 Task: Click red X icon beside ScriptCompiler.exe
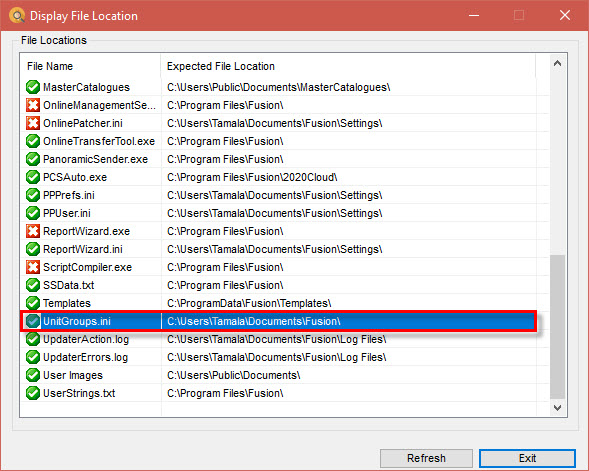(33, 267)
